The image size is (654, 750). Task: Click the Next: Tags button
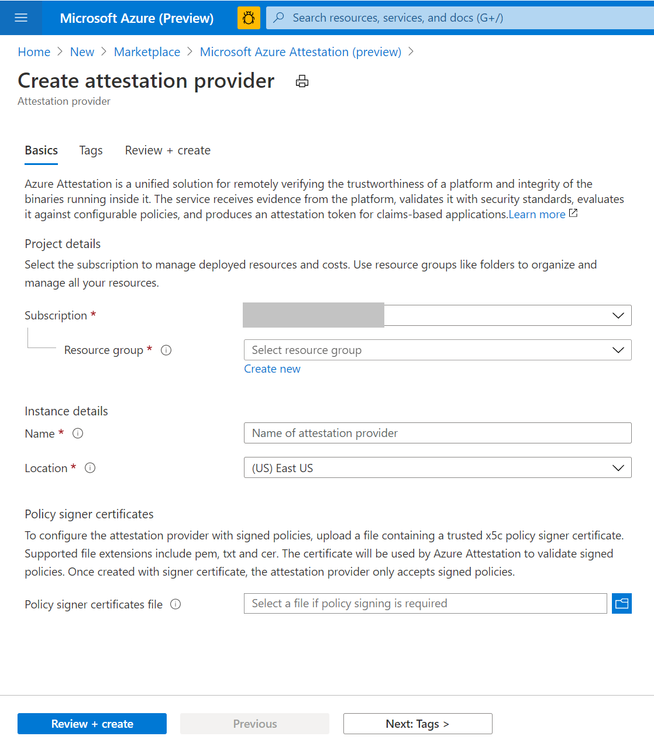(417, 724)
